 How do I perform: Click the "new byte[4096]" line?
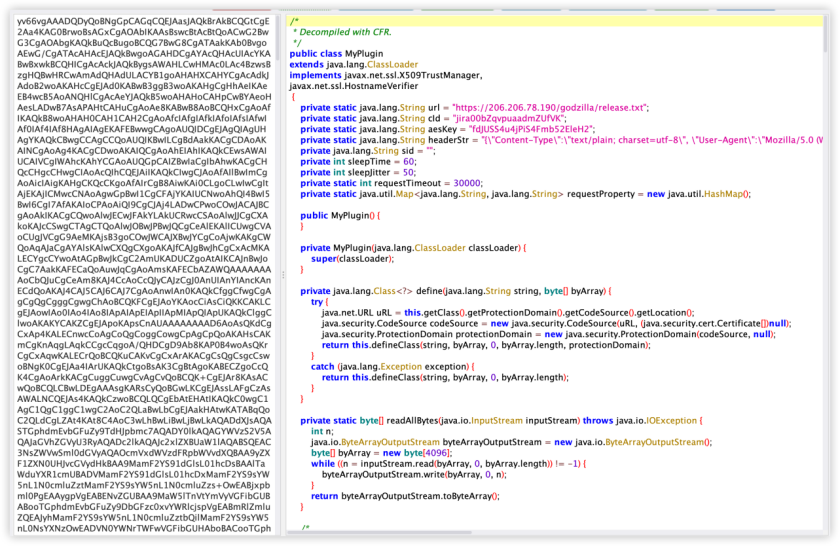point(381,453)
